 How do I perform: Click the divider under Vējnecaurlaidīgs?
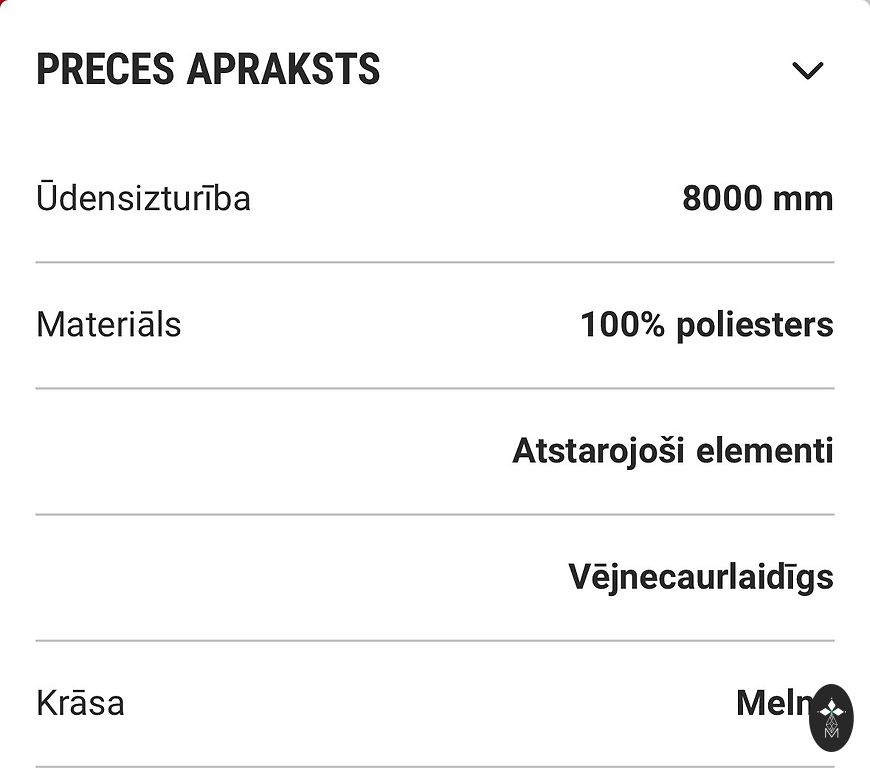[435, 640]
